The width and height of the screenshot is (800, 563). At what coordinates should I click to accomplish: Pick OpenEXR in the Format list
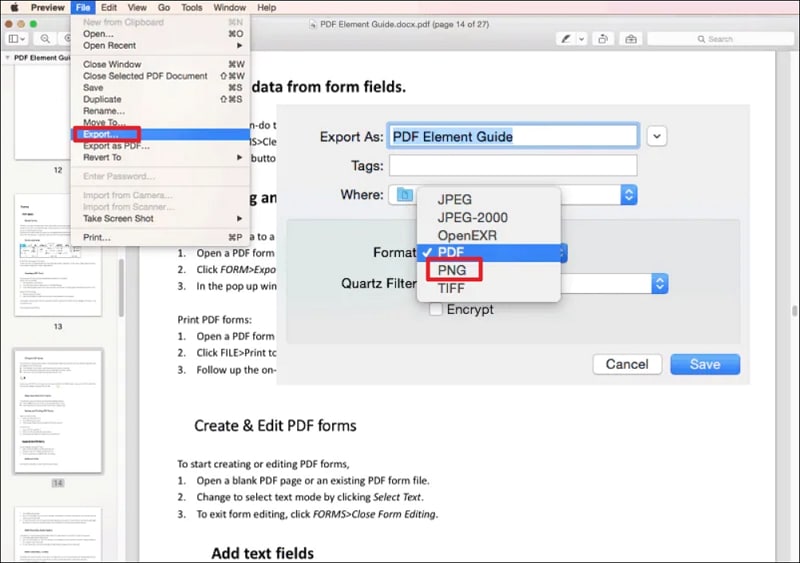point(488,235)
